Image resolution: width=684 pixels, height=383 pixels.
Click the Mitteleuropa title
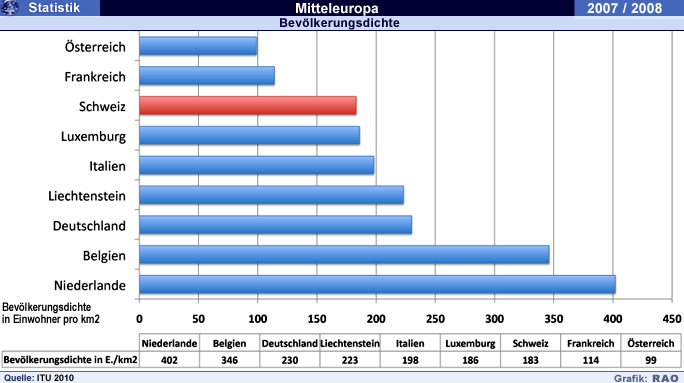coord(337,8)
